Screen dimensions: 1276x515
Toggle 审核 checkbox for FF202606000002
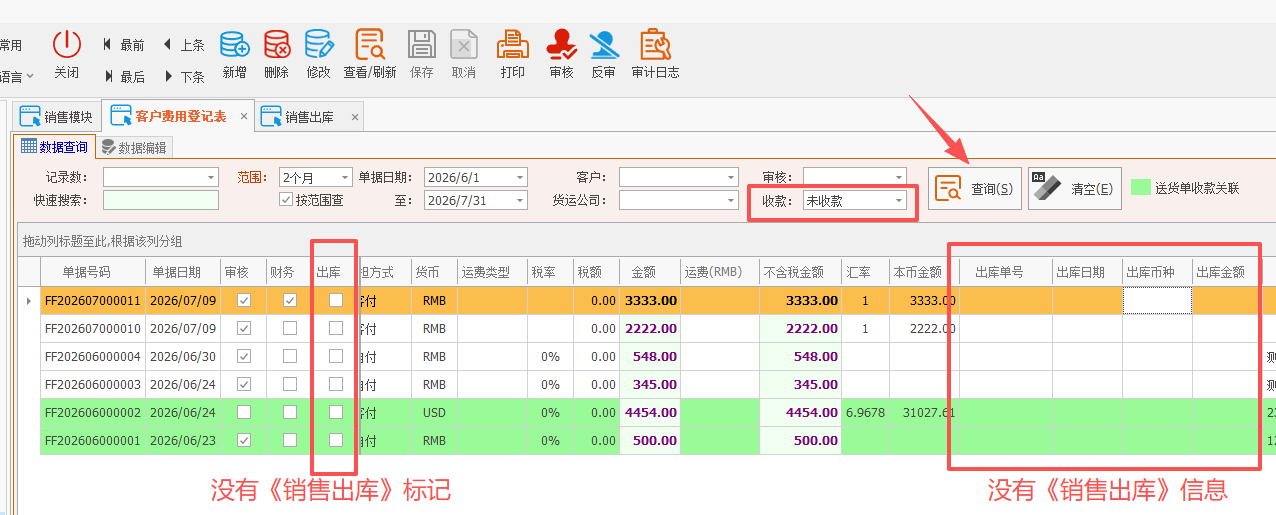click(244, 412)
